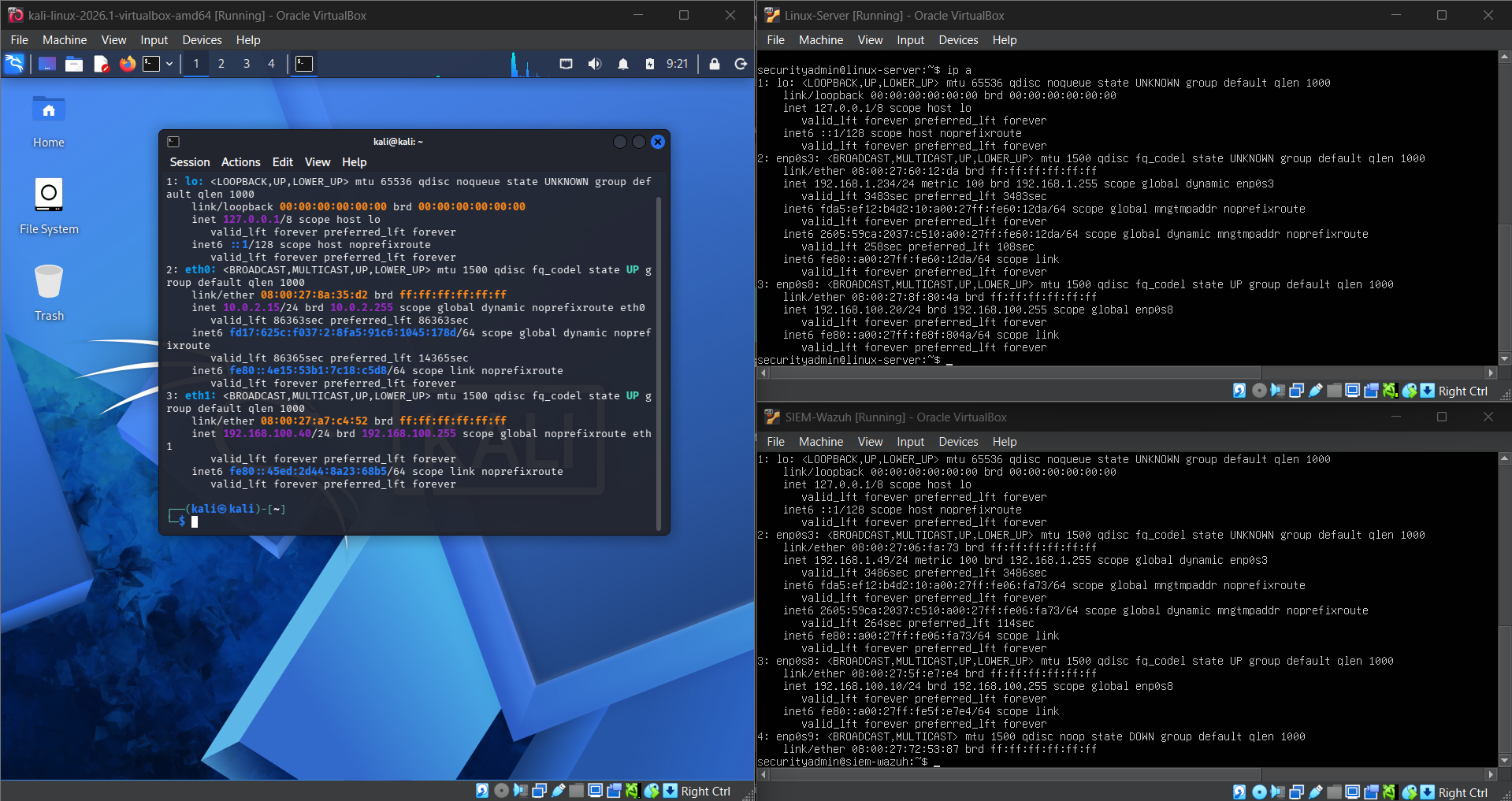Screen dimensions: 1512x801
Task: Open View menu of Linux-Server VirtualBox window
Action: [x=870, y=40]
